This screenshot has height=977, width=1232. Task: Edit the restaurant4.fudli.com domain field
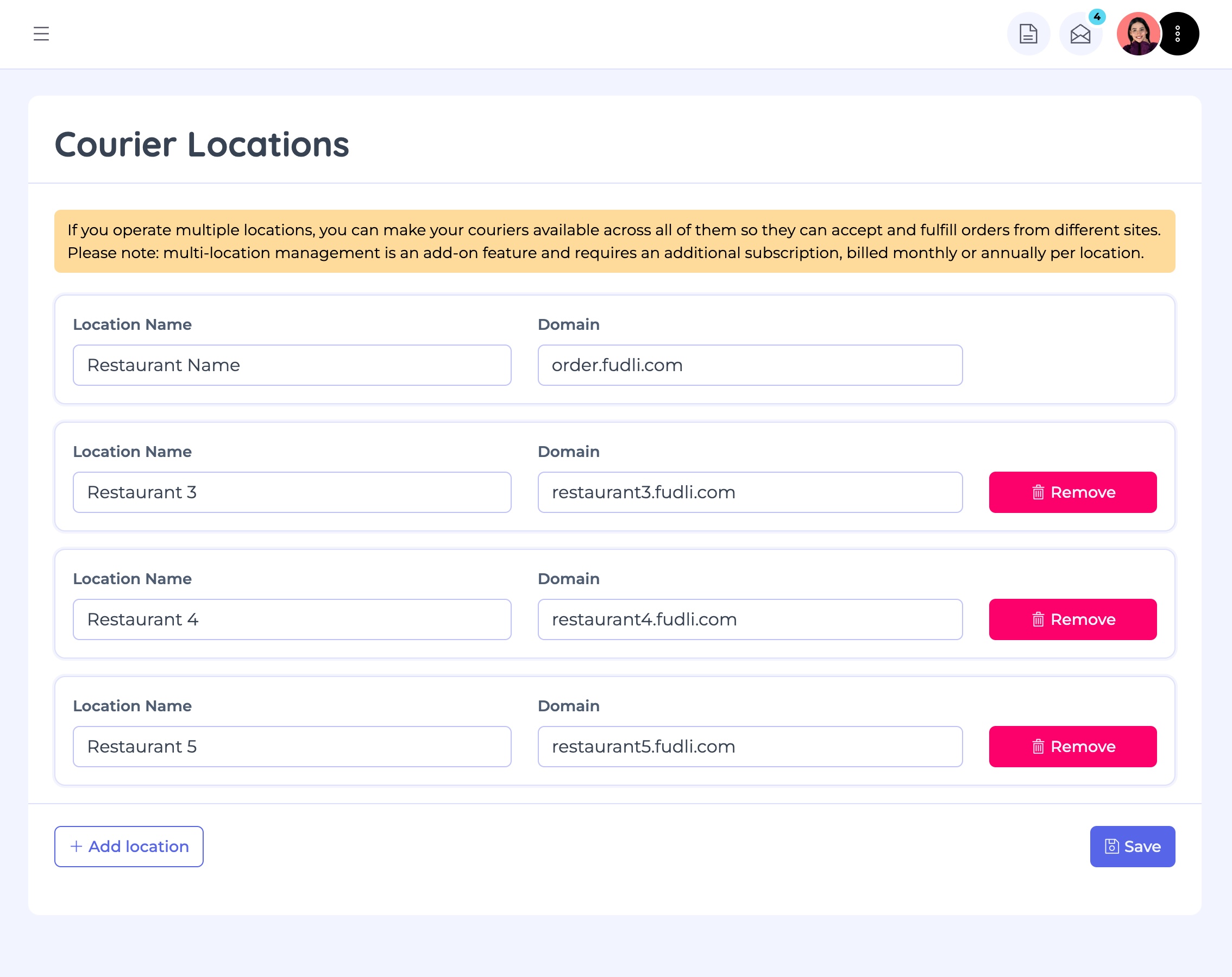pos(750,619)
